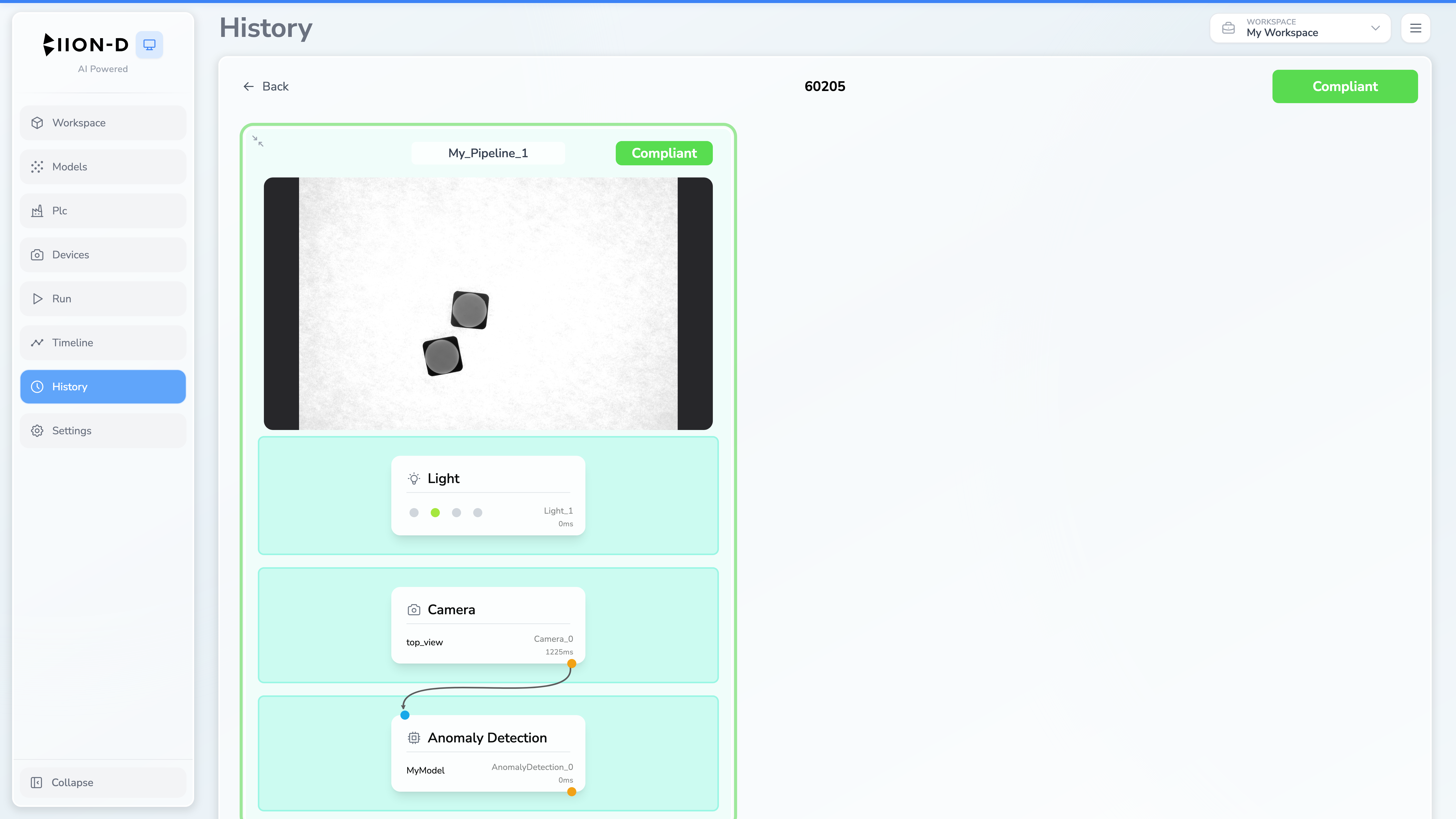Click the My_Pipeline_1 name field
Viewport: 1456px width, 819px height.
click(488, 153)
